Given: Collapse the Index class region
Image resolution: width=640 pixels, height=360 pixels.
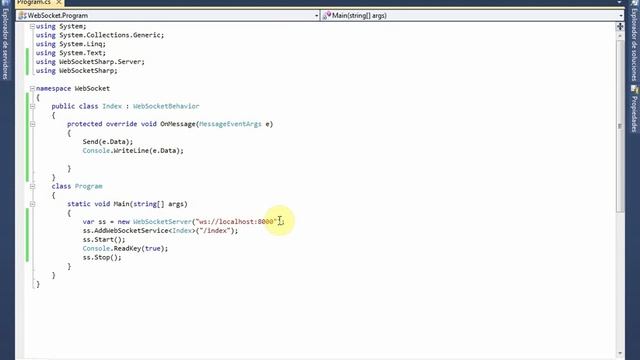Looking at the screenshot, I should [32, 106].
